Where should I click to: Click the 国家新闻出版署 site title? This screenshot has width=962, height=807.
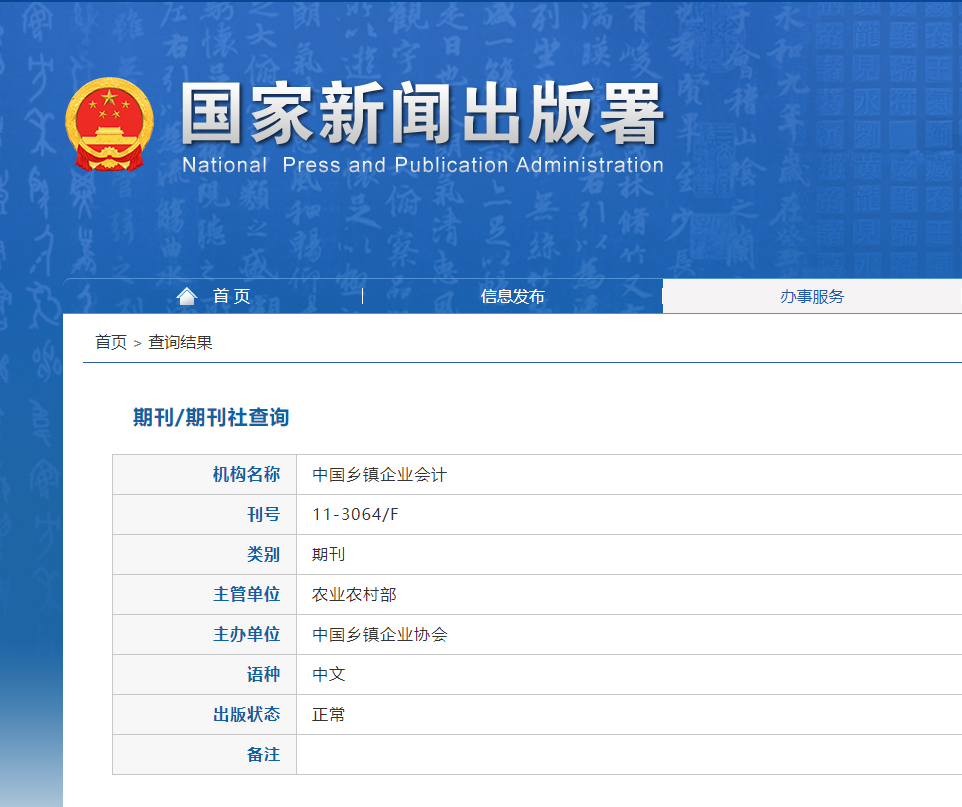(422, 115)
